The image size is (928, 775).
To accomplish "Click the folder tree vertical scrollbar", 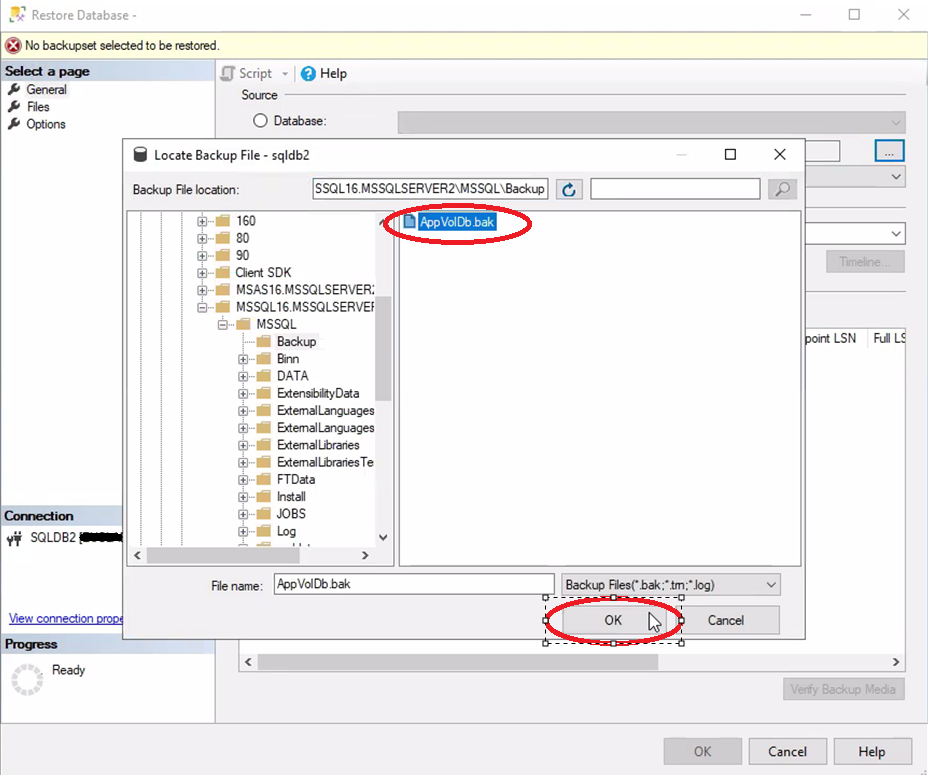I will click(x=383, y=350).
